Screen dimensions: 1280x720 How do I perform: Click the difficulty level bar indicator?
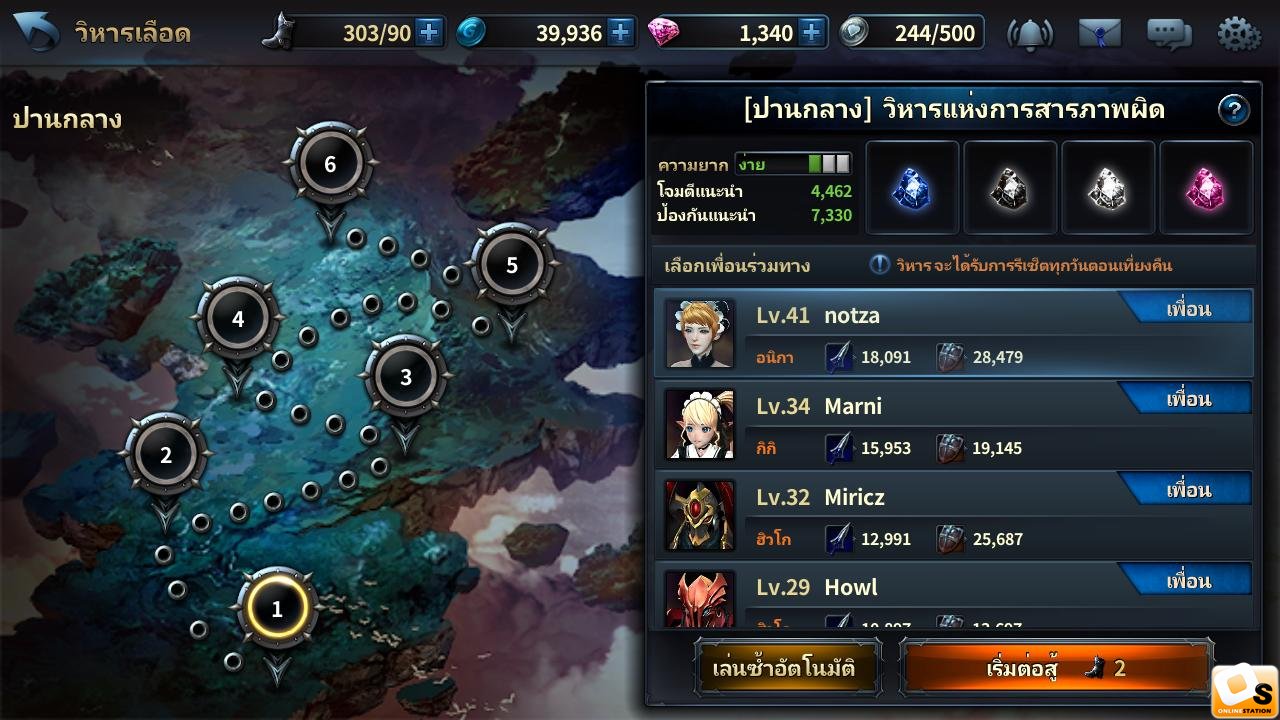point(794,164)
